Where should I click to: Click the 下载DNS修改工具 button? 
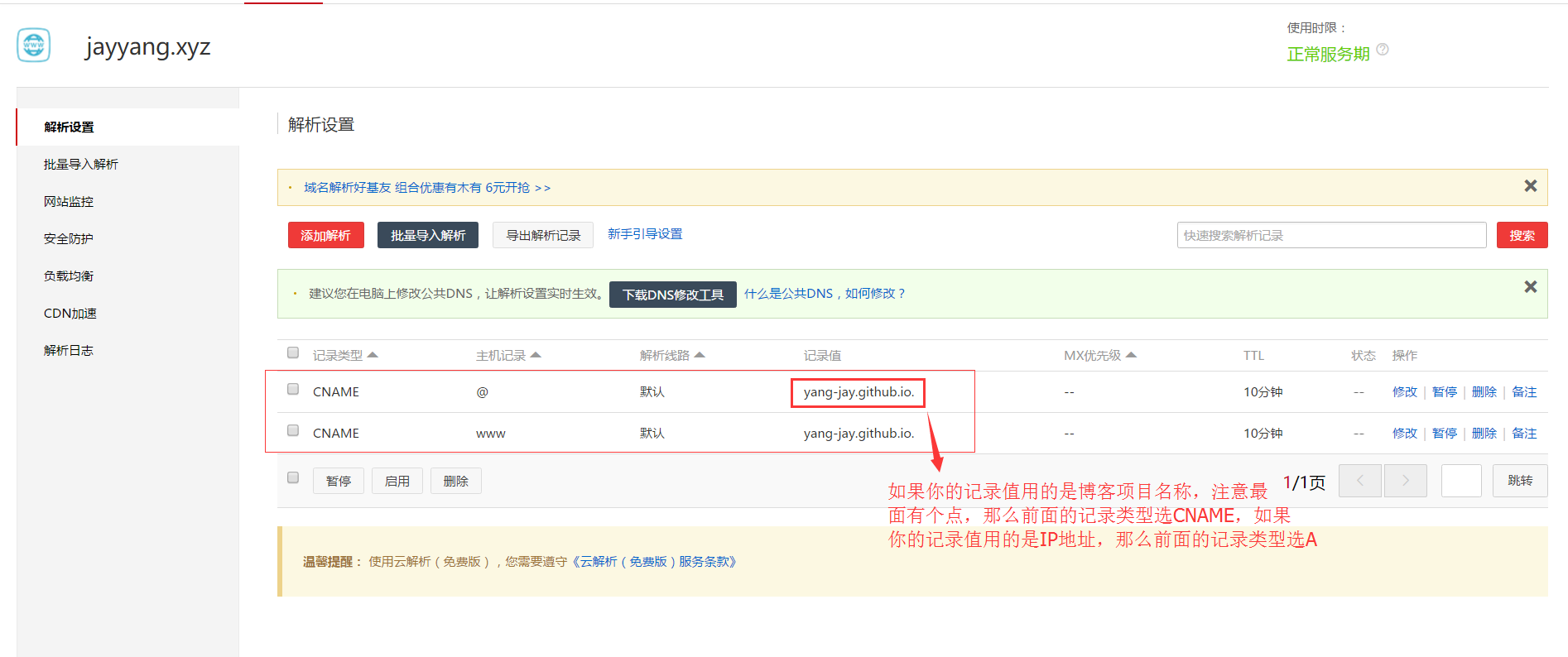(673, 295)
